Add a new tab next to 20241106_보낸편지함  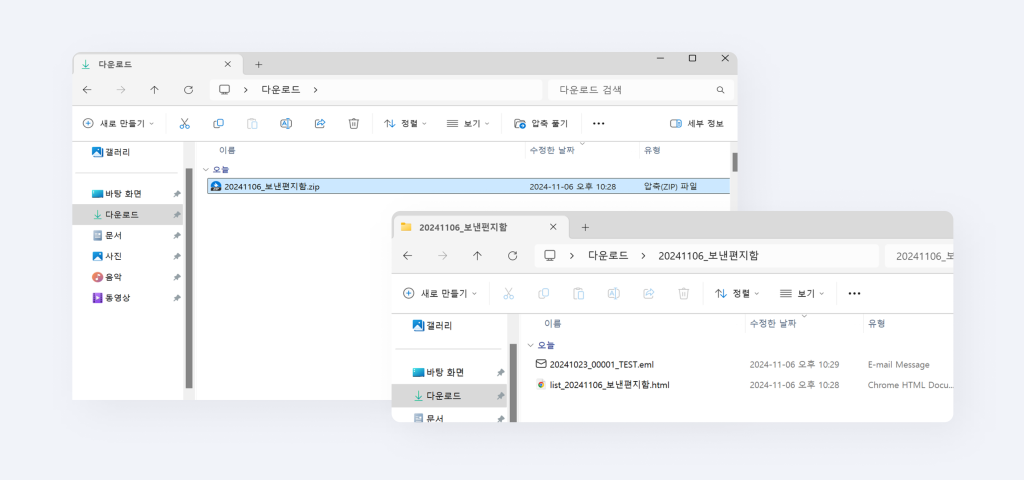click(585, 227)
